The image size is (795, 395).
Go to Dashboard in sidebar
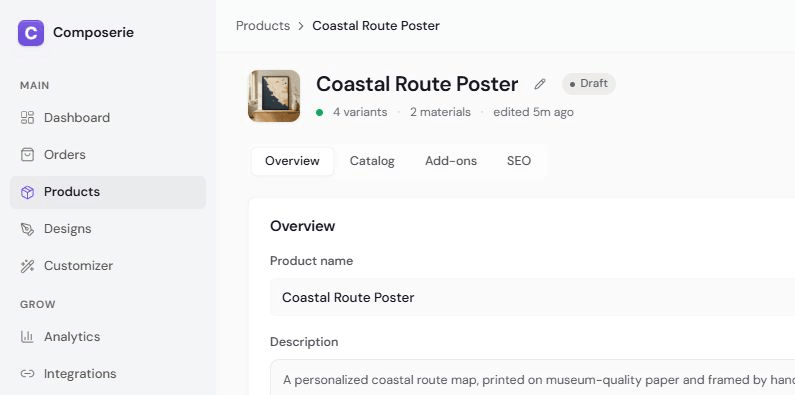[108, 118]
